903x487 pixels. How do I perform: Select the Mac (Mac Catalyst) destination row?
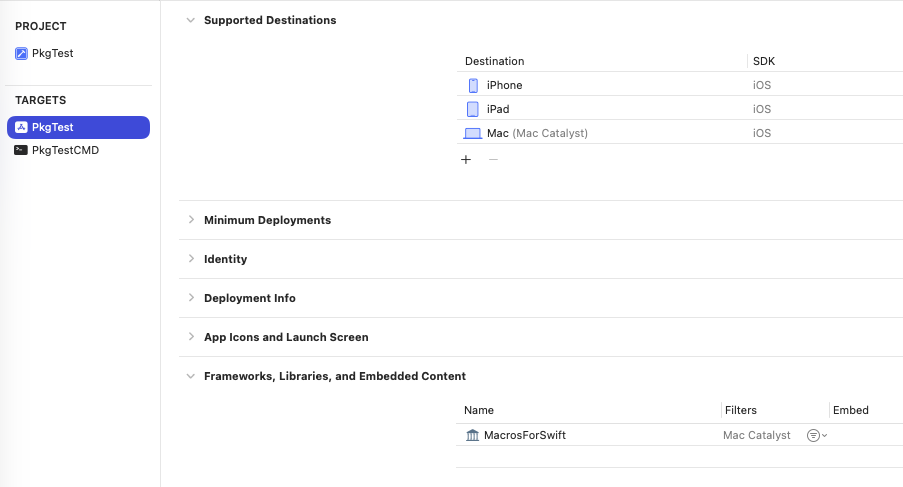(x=600, y=134)
